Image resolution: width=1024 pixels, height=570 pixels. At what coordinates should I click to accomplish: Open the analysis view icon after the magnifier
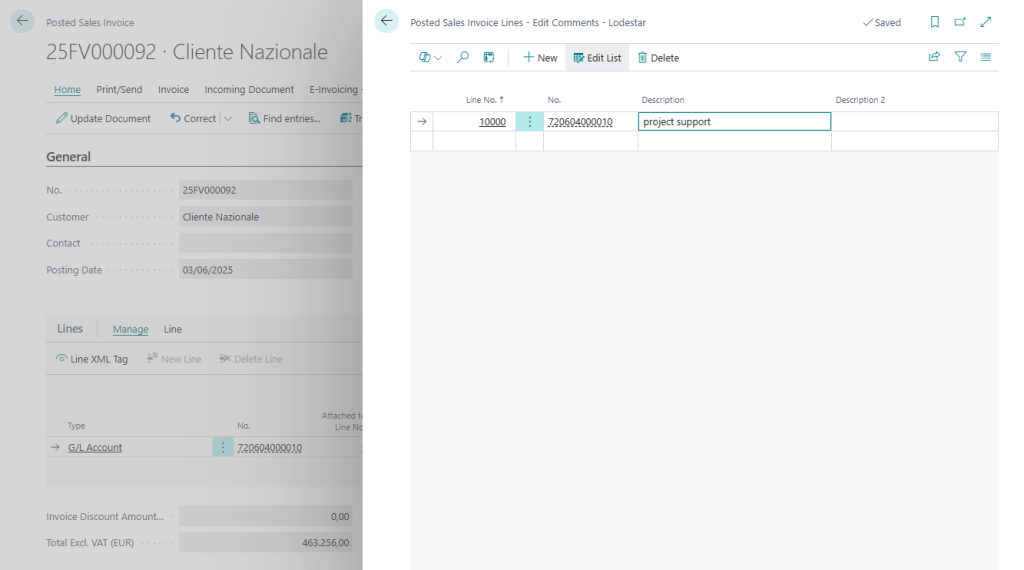click(489, 58)
